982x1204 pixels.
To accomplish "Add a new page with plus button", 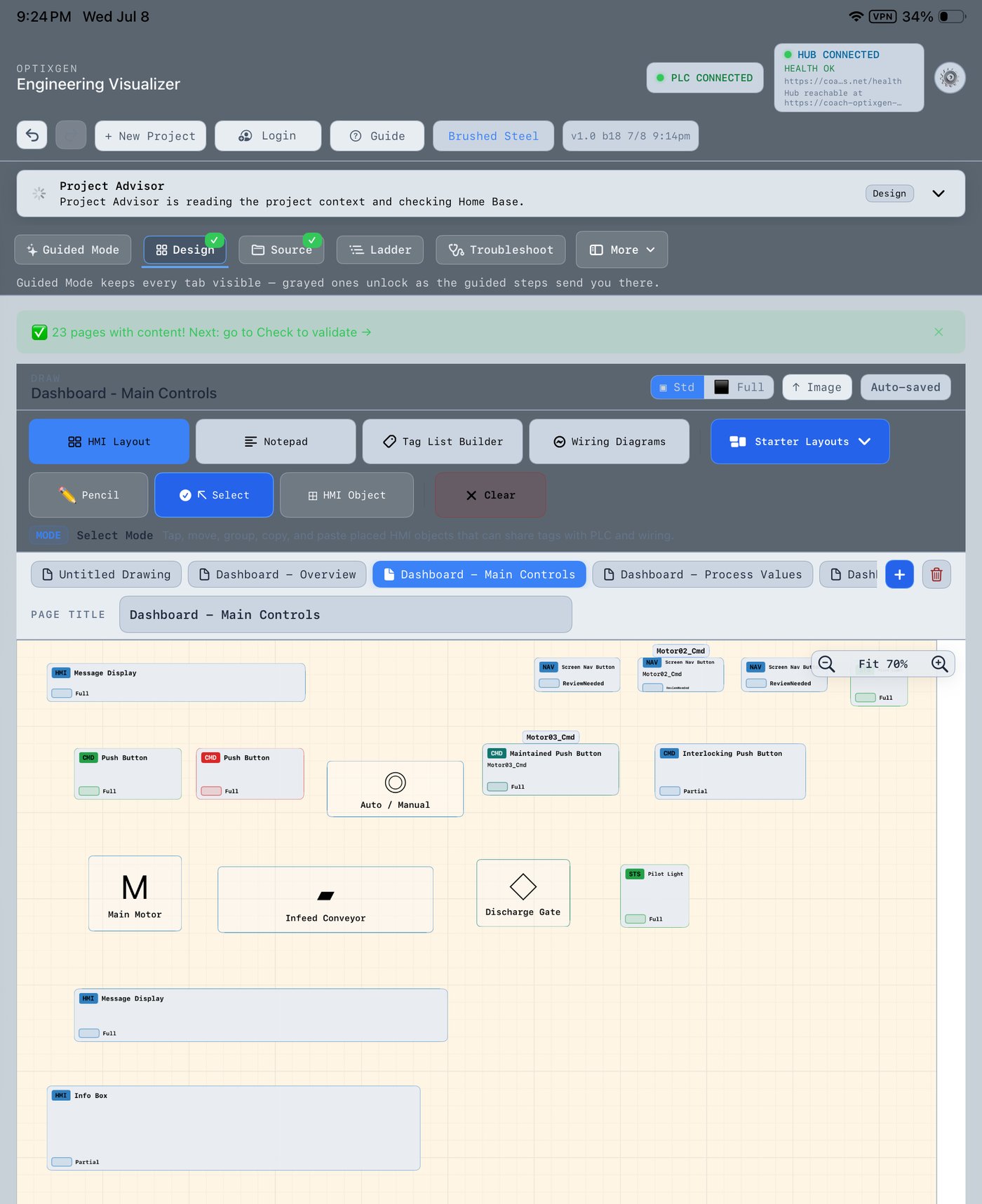I will (899, 574).
